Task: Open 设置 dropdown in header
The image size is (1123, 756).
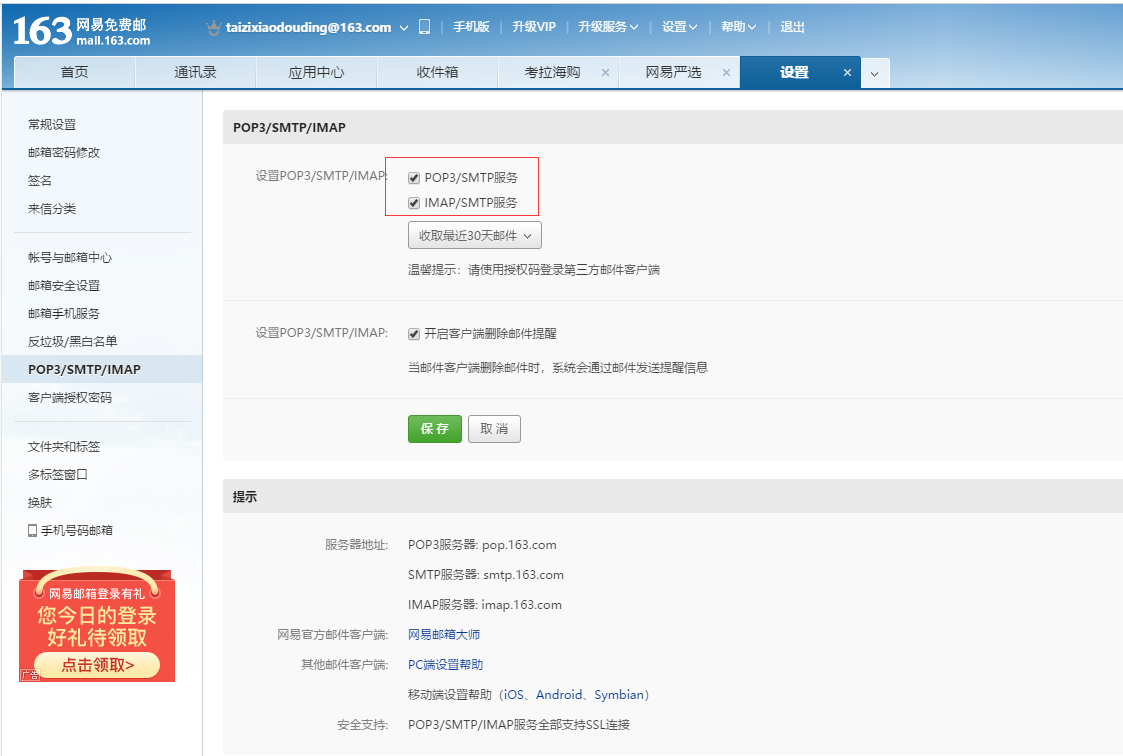Action: [679, 26]
